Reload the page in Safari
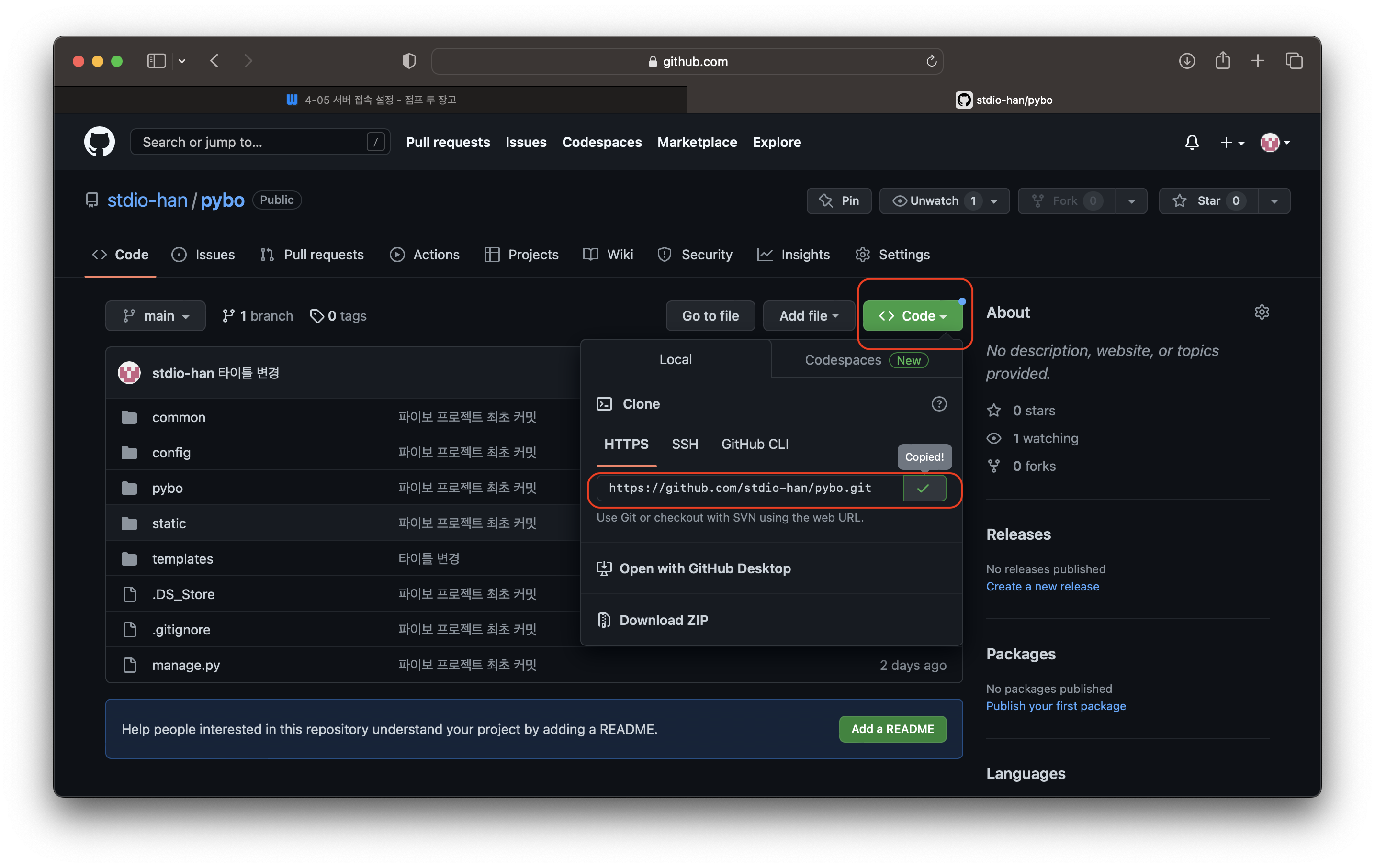1375x868 pixels. tap(931, 61)
